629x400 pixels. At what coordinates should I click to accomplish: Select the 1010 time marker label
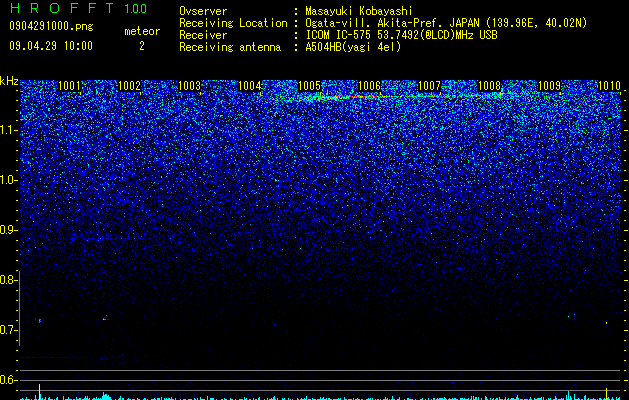pos(609,86)
